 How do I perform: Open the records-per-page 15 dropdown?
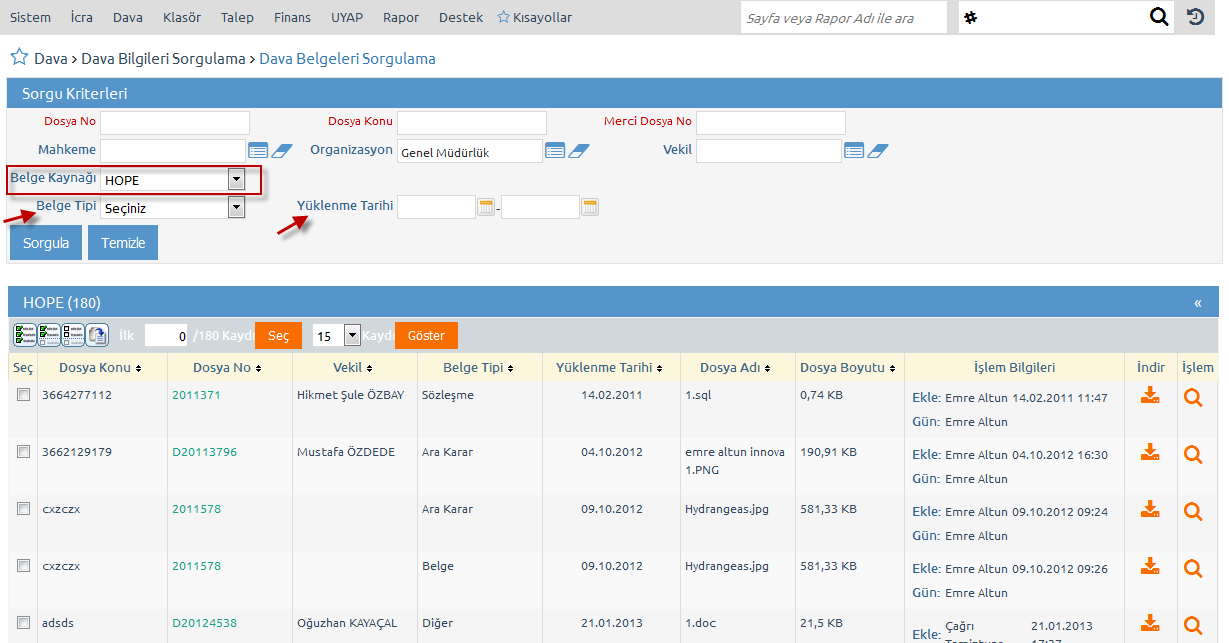tap(337, 336)
